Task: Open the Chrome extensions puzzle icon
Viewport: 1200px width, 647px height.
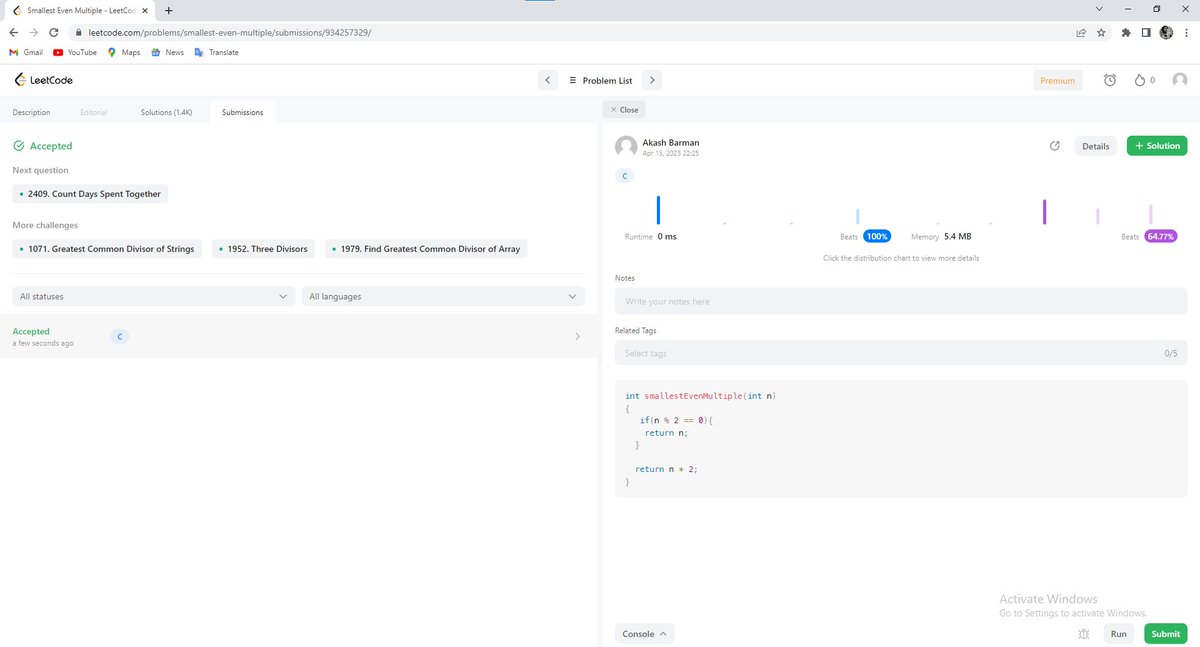Action: 1127,32
